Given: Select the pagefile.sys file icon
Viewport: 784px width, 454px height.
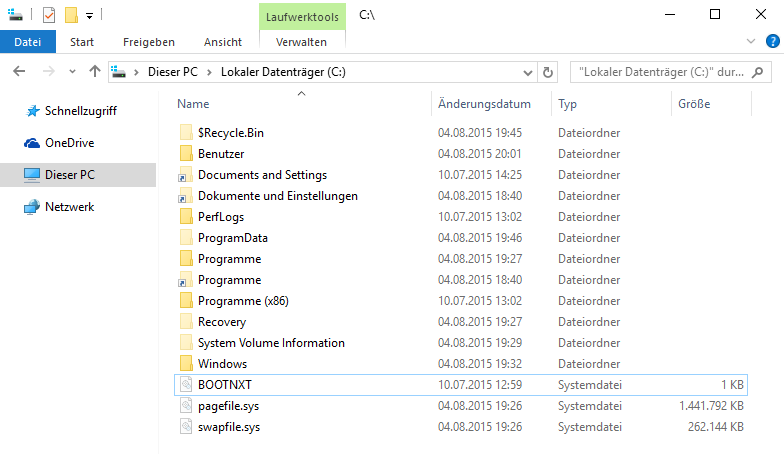Looking at the screenshot, I should (186, 406).
